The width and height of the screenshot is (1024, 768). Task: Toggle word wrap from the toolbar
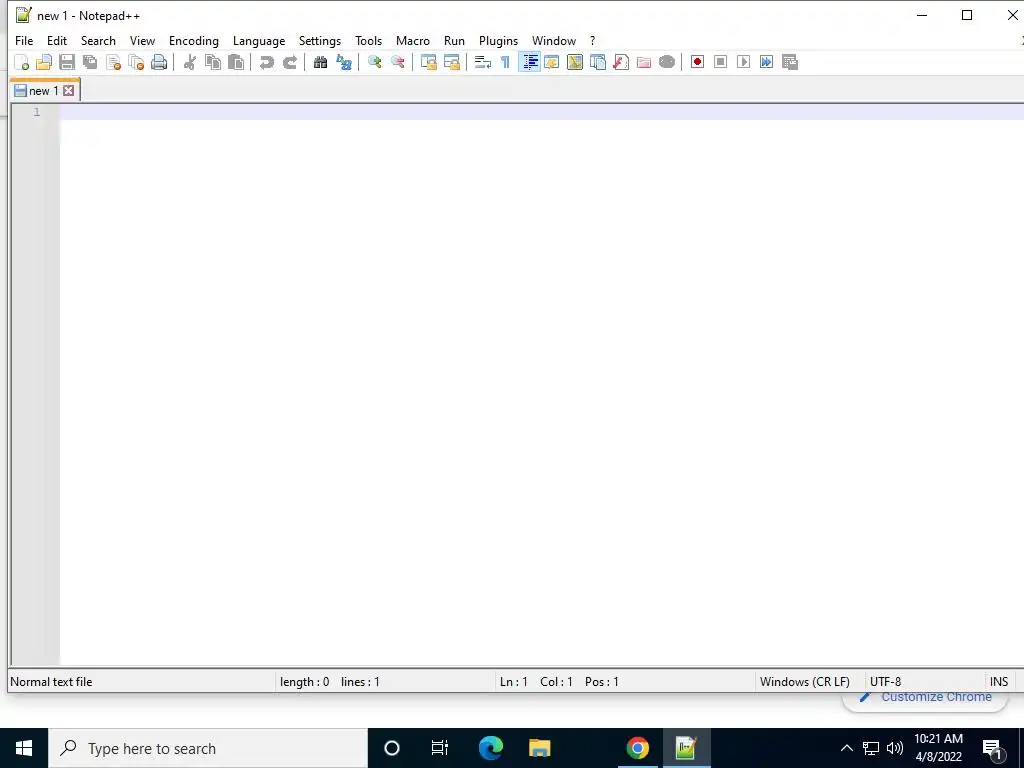pos(483,62)
